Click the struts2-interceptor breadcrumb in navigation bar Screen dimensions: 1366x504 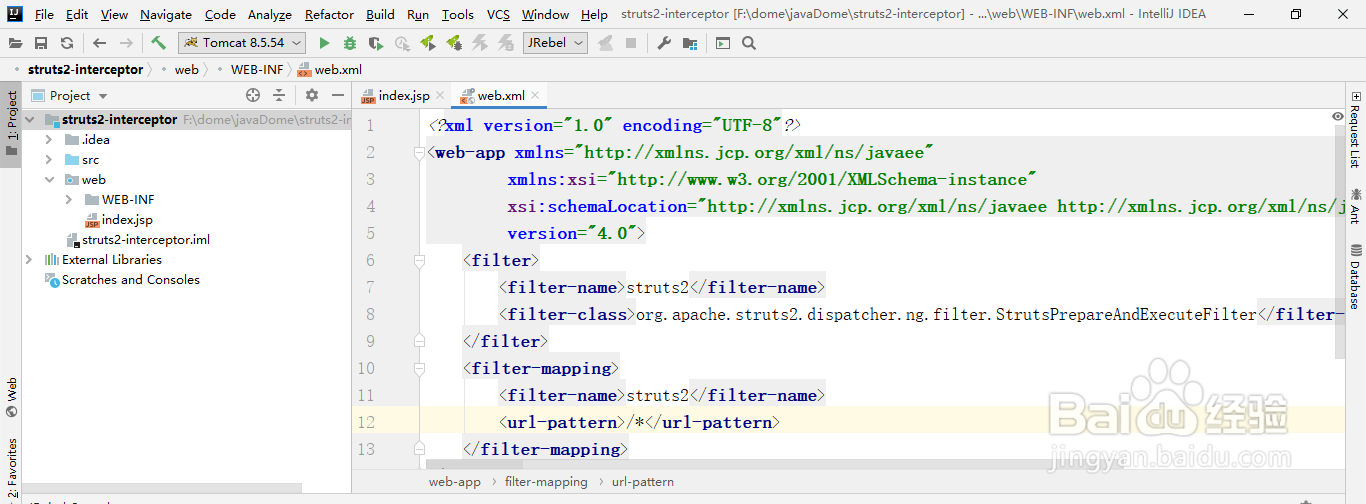[x=85, y=69]
